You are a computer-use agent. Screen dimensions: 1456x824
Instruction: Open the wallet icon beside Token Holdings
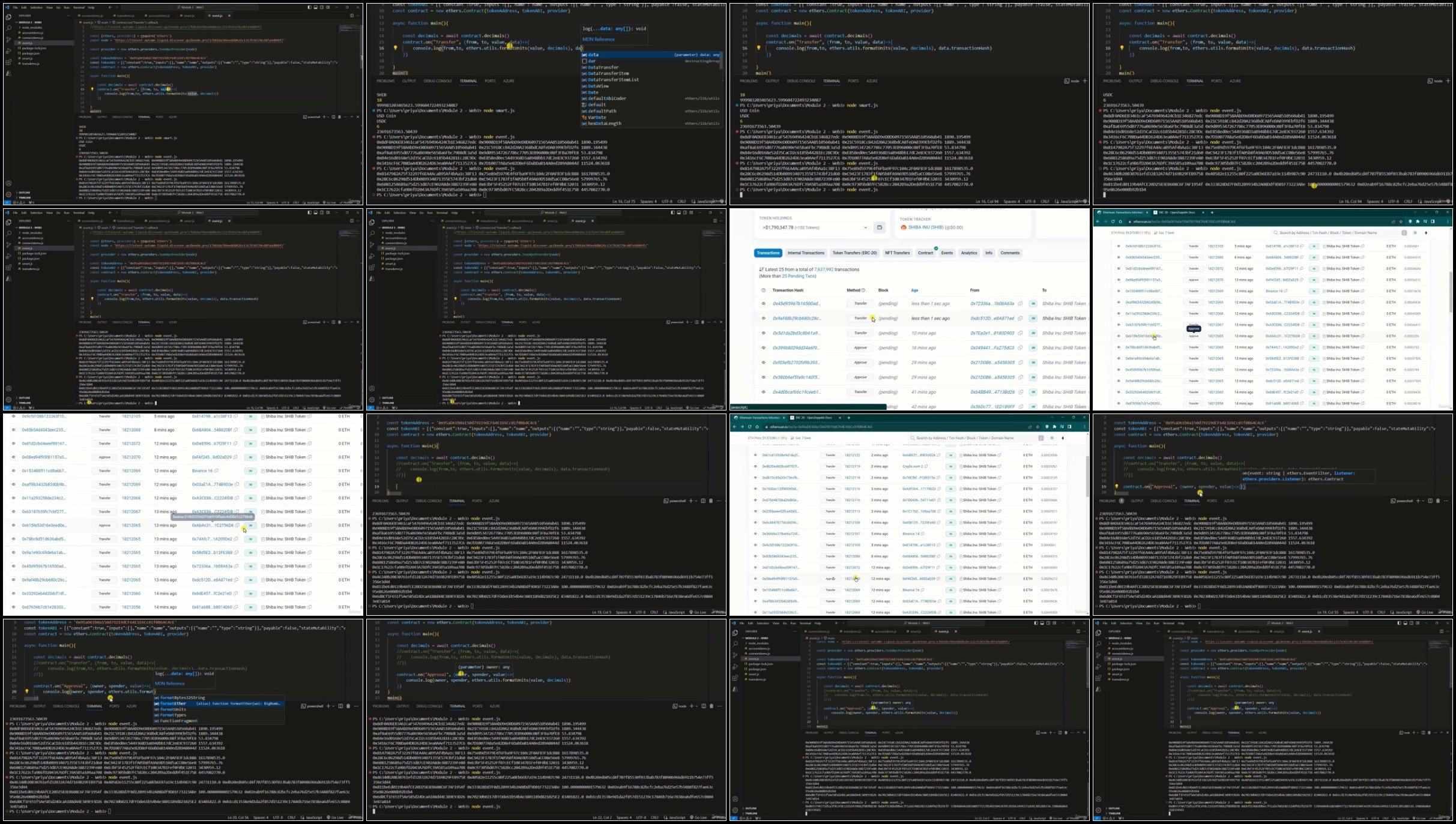880,227
